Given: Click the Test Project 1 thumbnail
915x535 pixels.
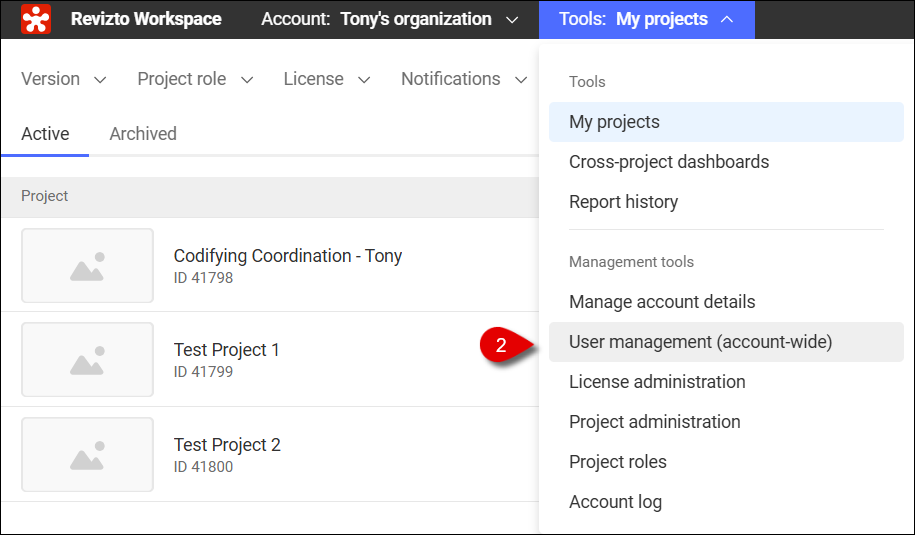Looking at the screenshot, I should coord(88,359).
